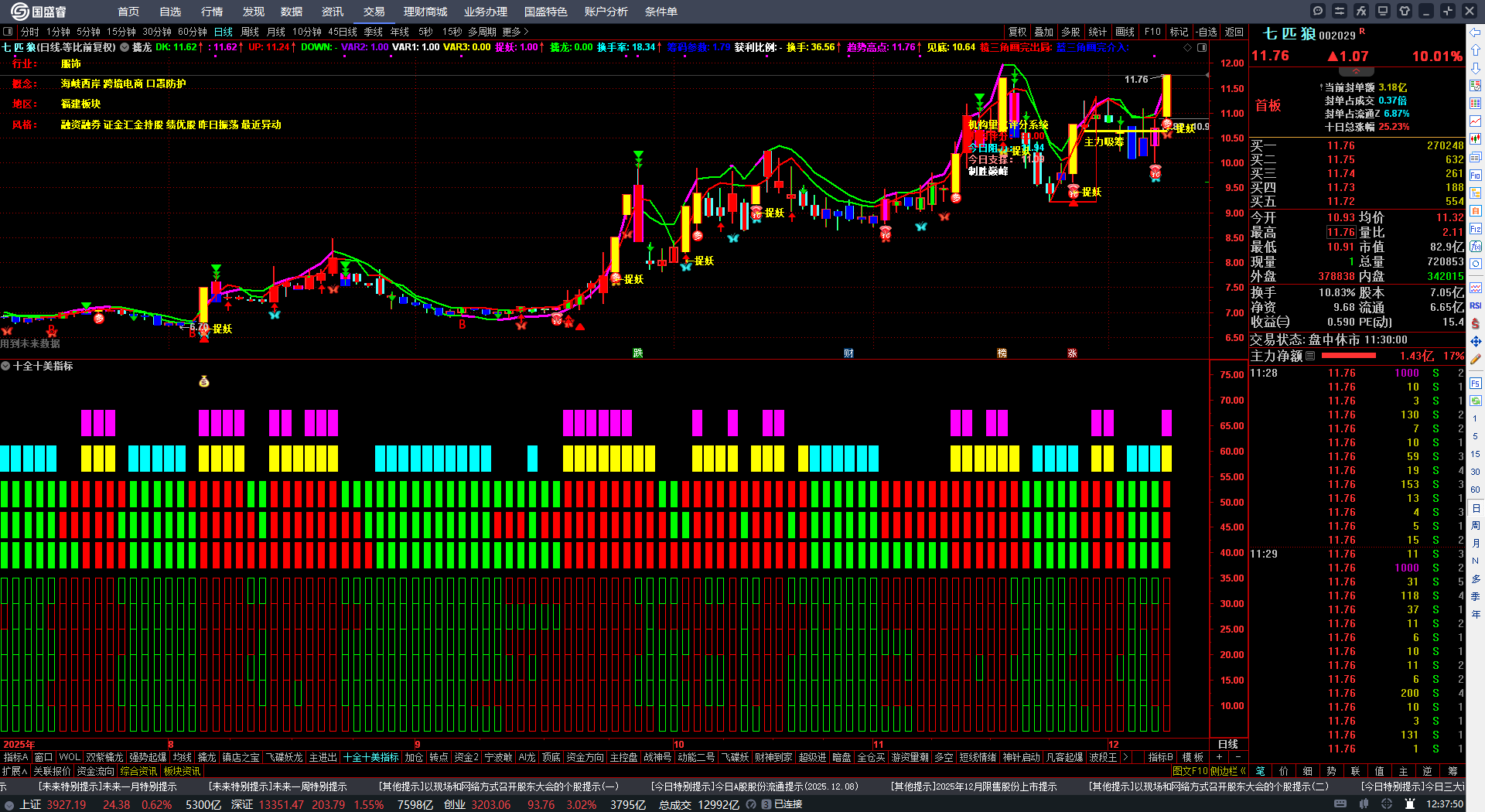The height and width of the screenshot is (812, 1485).
Task: Click the RSI indicator icon in sidebar
Action: [1476, 306]
